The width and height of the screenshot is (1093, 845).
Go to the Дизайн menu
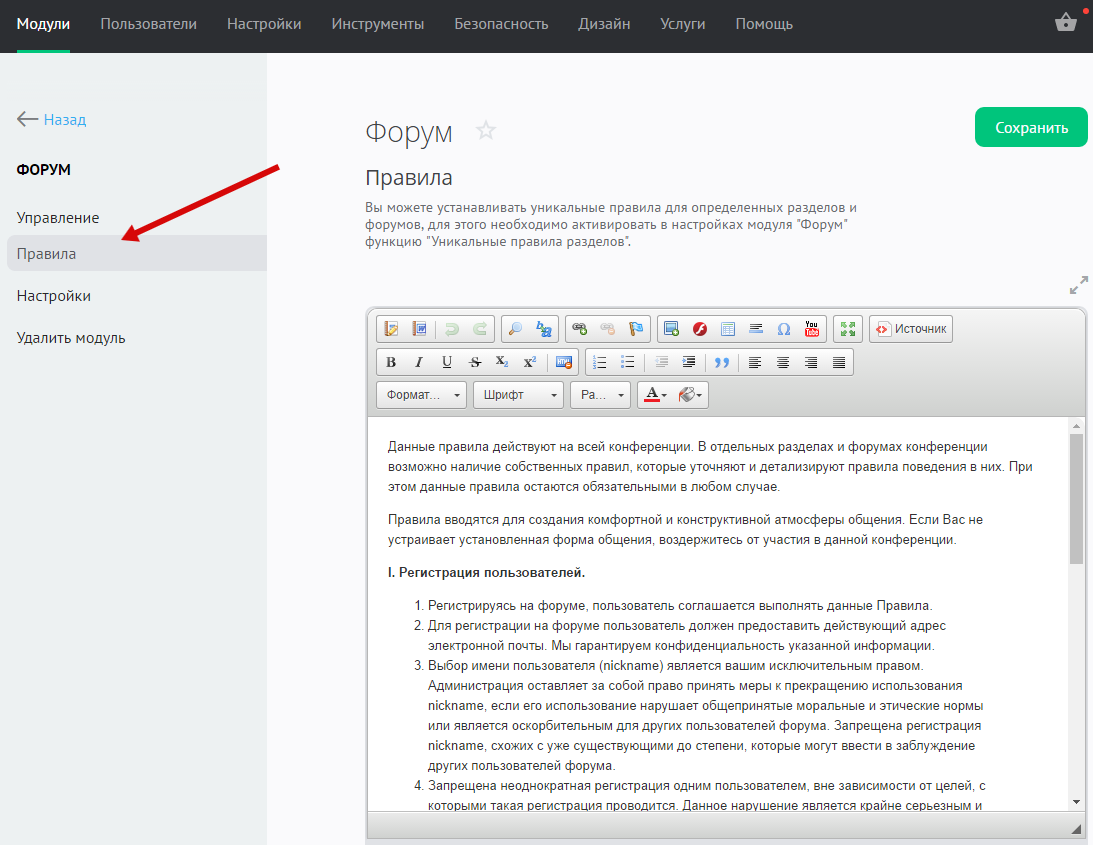(604, 24)
